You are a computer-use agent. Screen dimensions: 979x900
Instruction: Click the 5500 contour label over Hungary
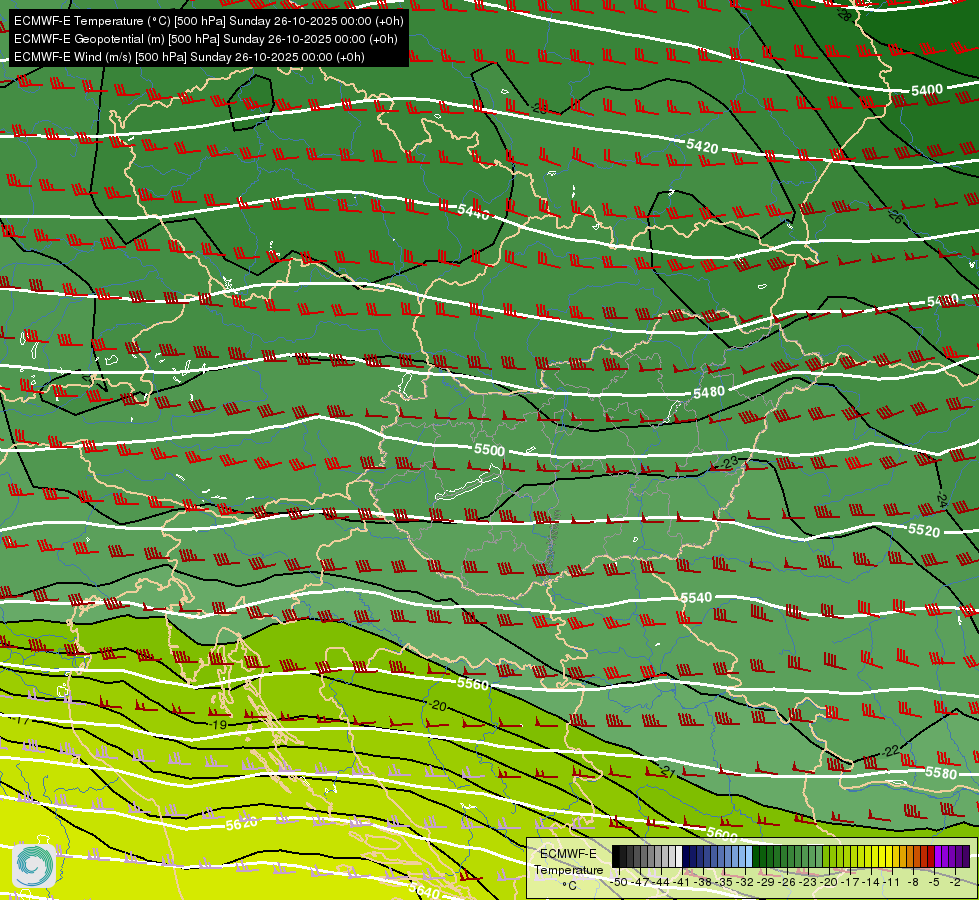click(489, 450)
